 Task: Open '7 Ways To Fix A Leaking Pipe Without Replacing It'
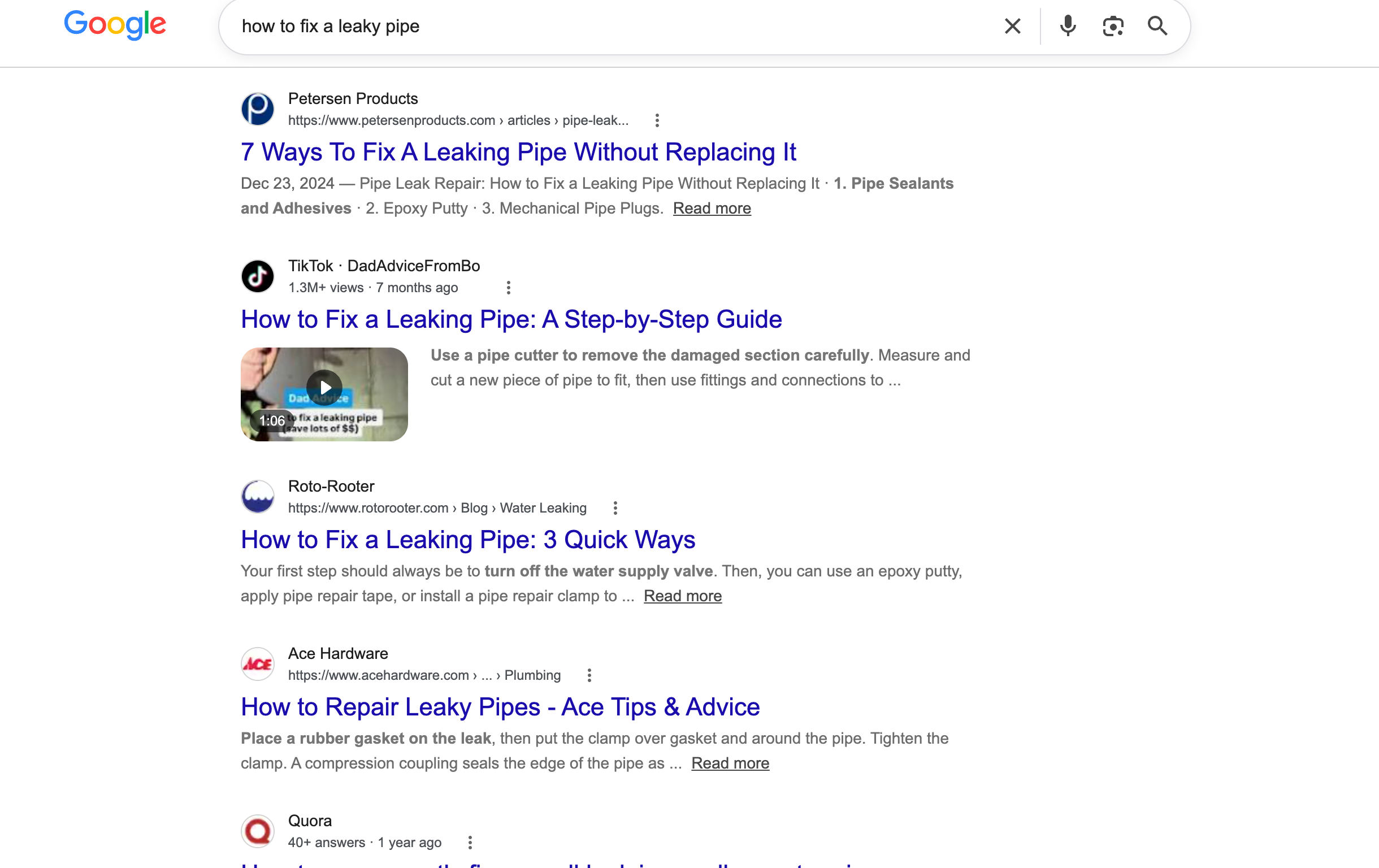click(x=518, y=153)
